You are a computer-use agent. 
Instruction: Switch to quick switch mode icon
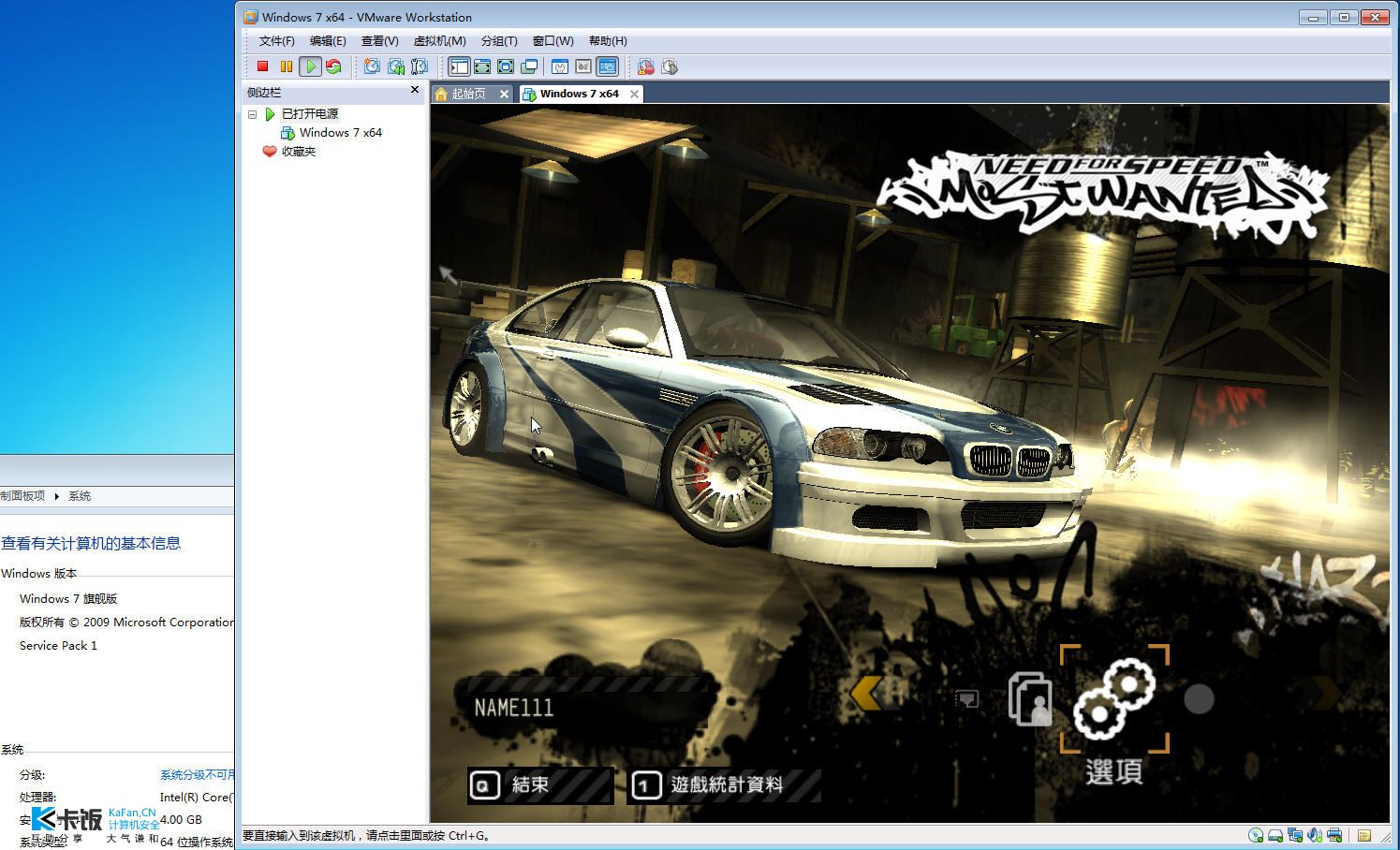click(x=482, y=66)
